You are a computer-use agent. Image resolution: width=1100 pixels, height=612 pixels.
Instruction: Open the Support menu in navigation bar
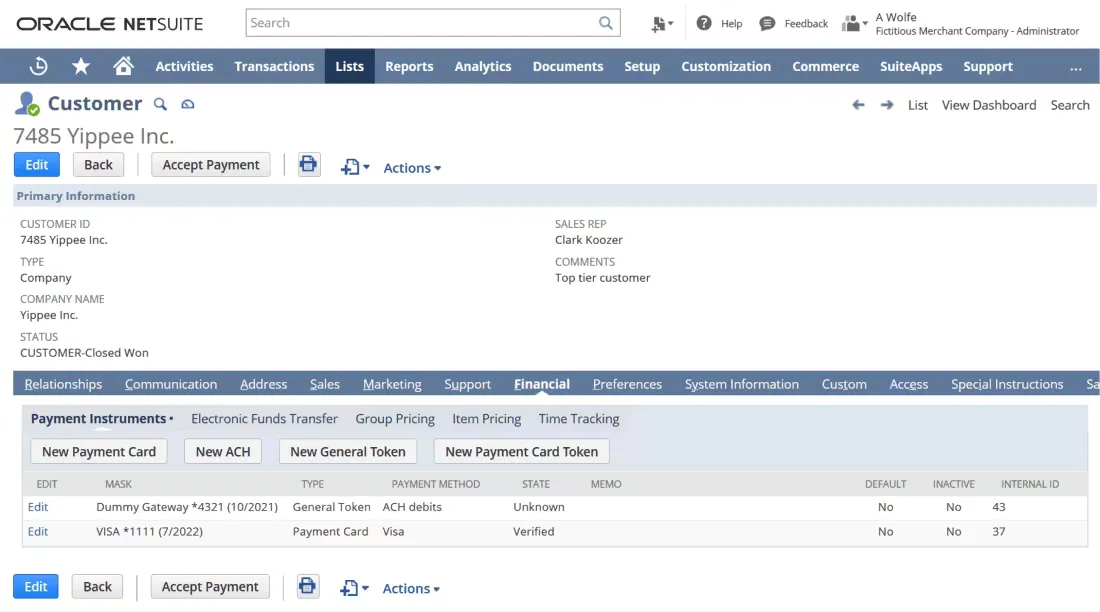tap(988, 67)
